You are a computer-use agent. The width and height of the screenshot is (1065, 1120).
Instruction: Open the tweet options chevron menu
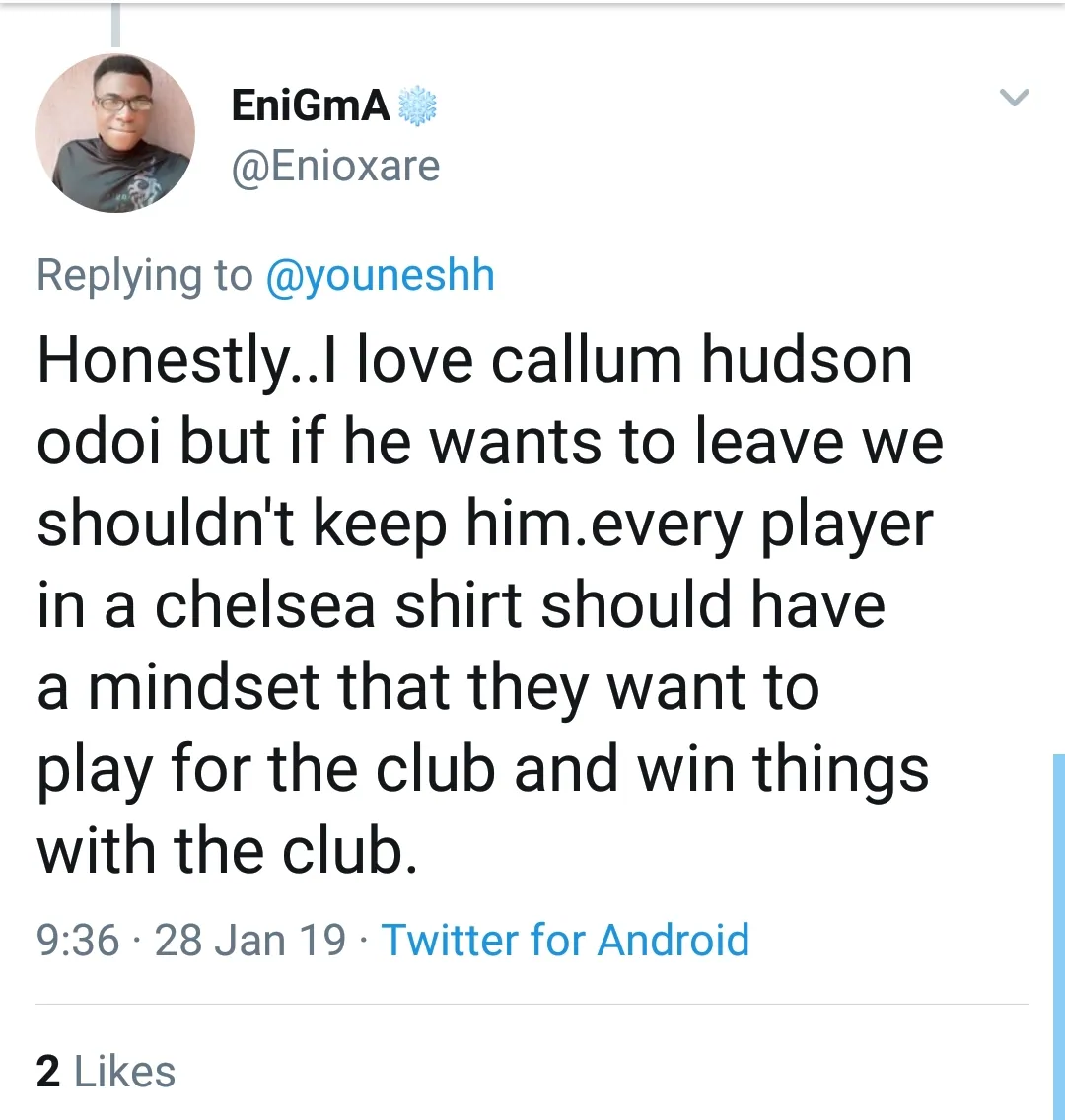coord(1014,98)
